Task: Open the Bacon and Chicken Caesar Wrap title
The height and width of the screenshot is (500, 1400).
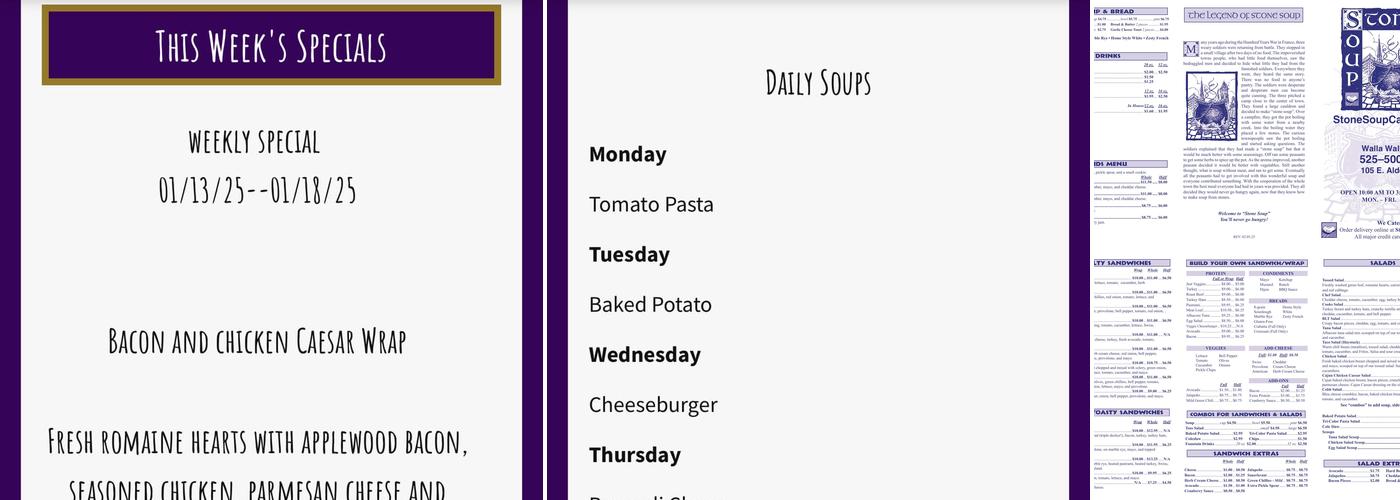Action: point(257,341)
